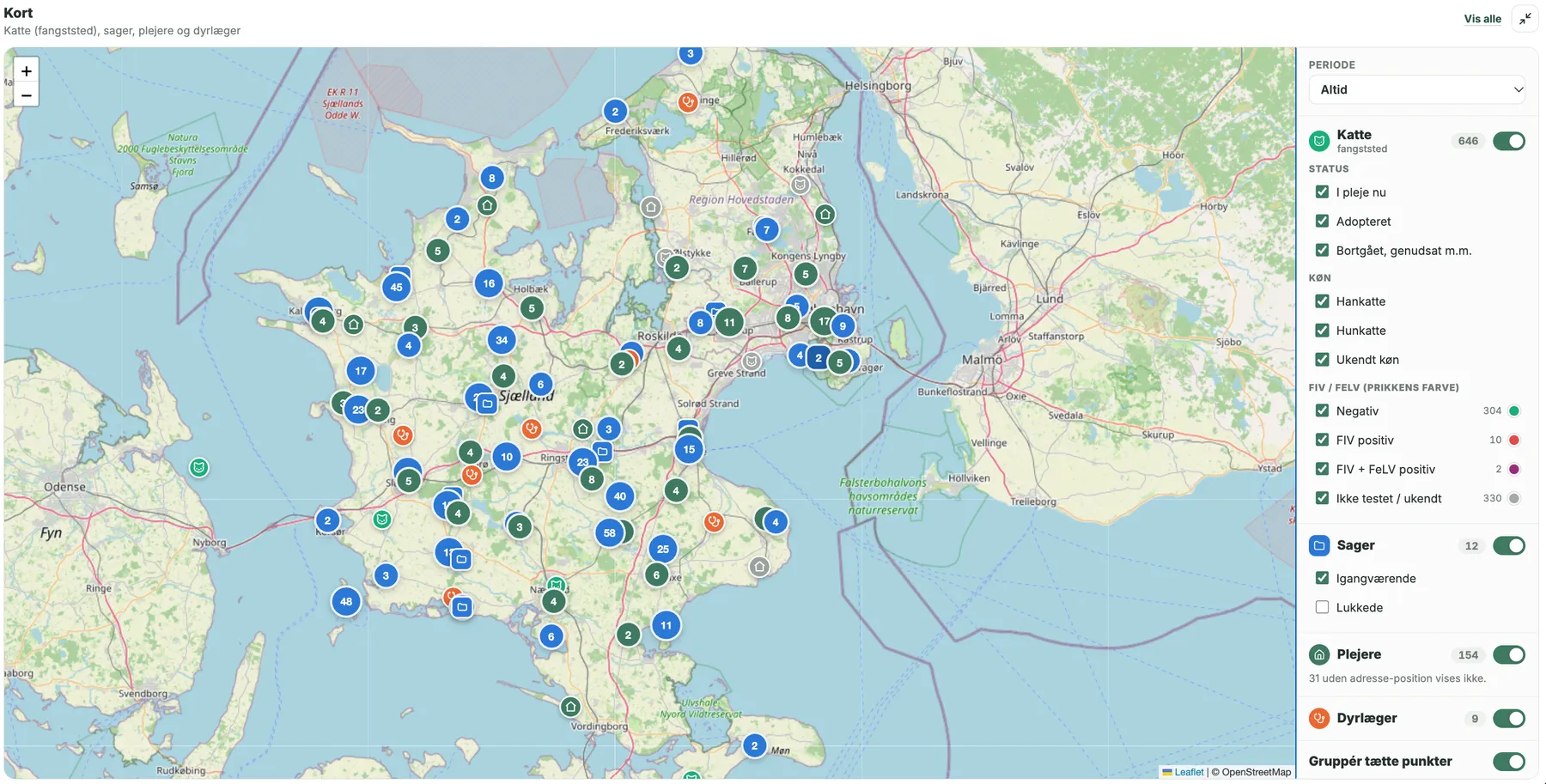This screenshot has width=1546, height=784.
Task: Toggle the Dyrlæger layer switch
Action: coord(1509,718)
